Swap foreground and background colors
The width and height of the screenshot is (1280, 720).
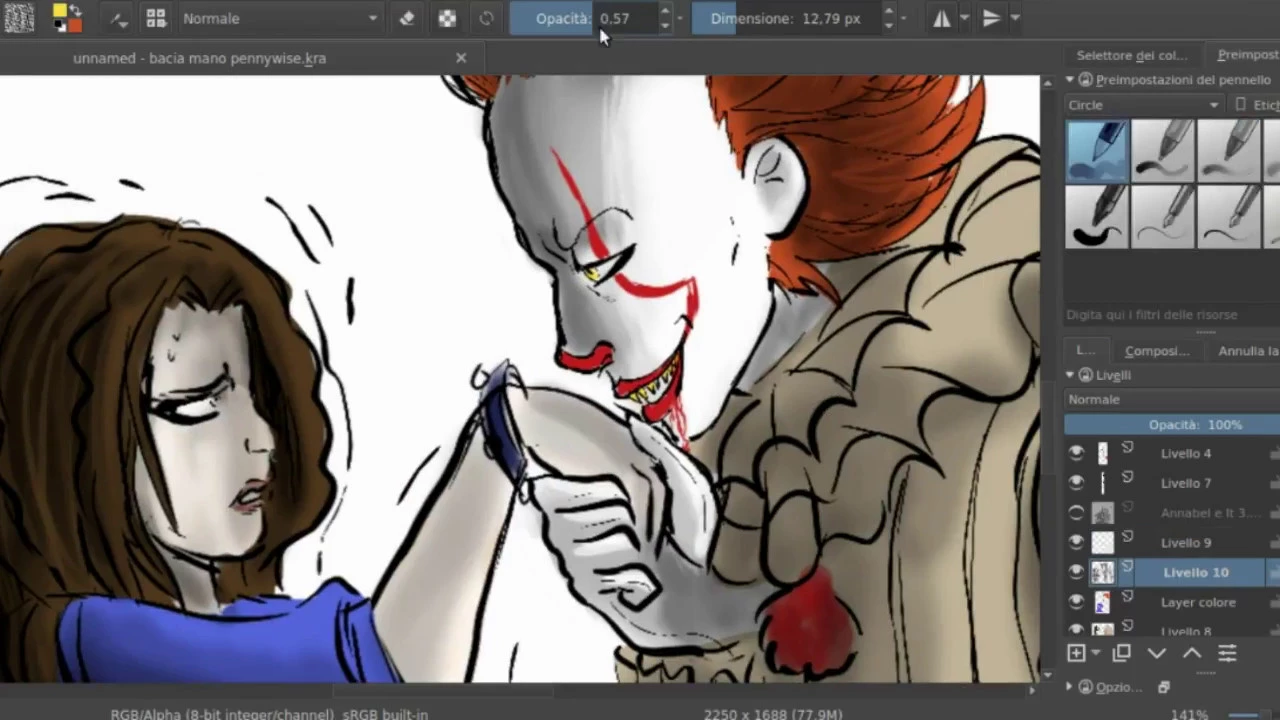(x=76, y=9)
